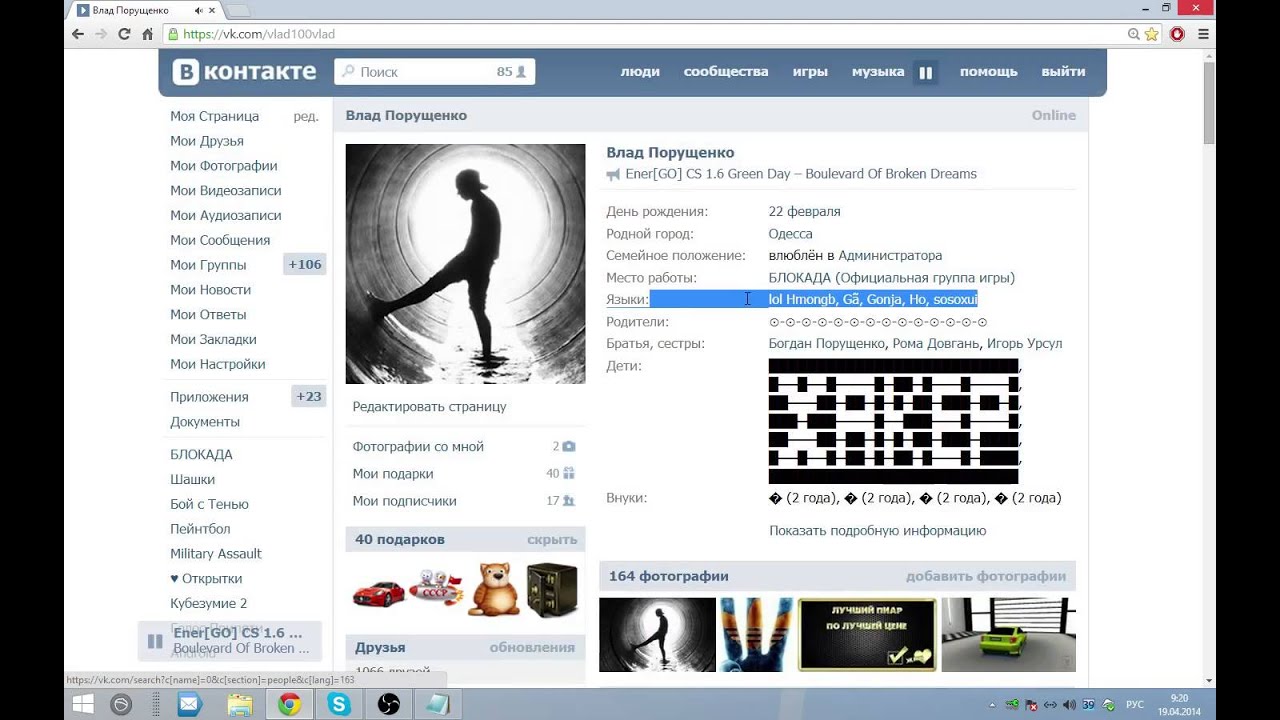Pause the floating mini player
This screenshot has width=1280, height=720.
(155, 641)
